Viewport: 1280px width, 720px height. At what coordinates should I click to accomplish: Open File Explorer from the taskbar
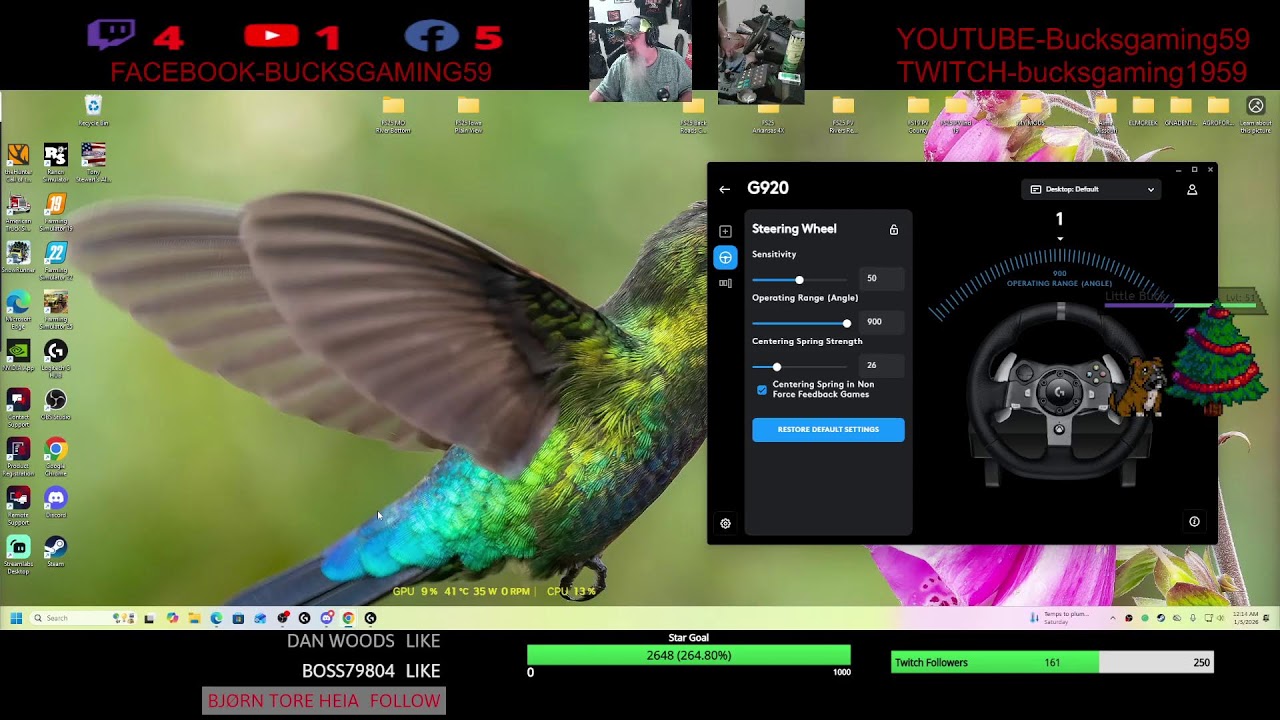pos(194,618)
